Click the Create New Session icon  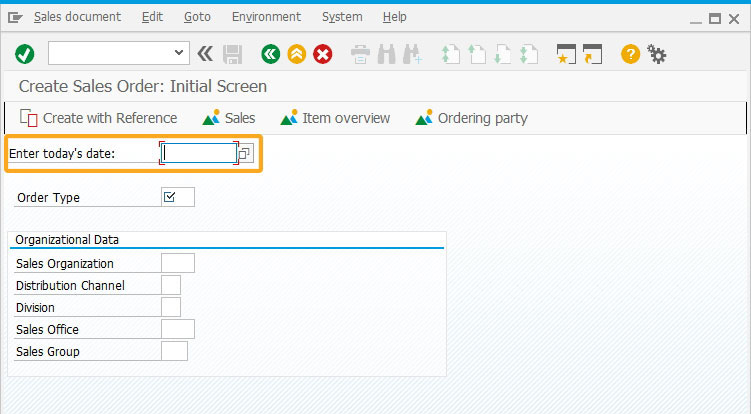click(x=566, y=54)
